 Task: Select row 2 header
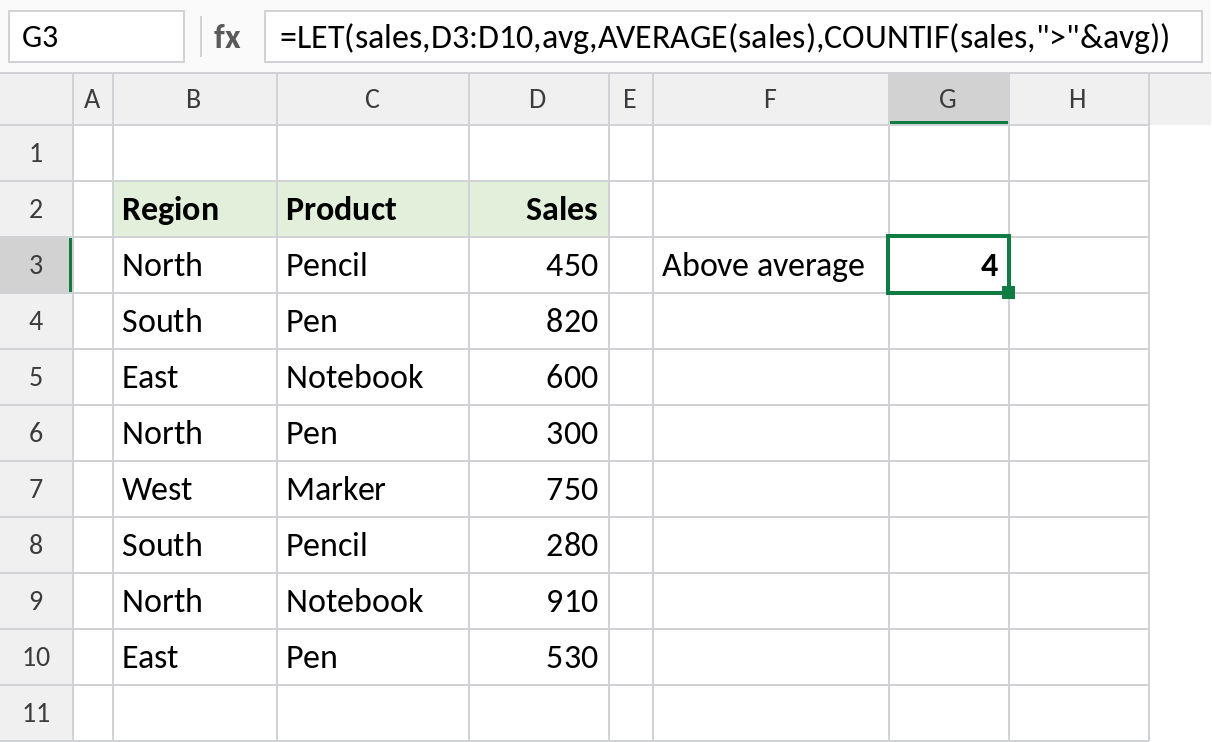(x=37, y=209)
